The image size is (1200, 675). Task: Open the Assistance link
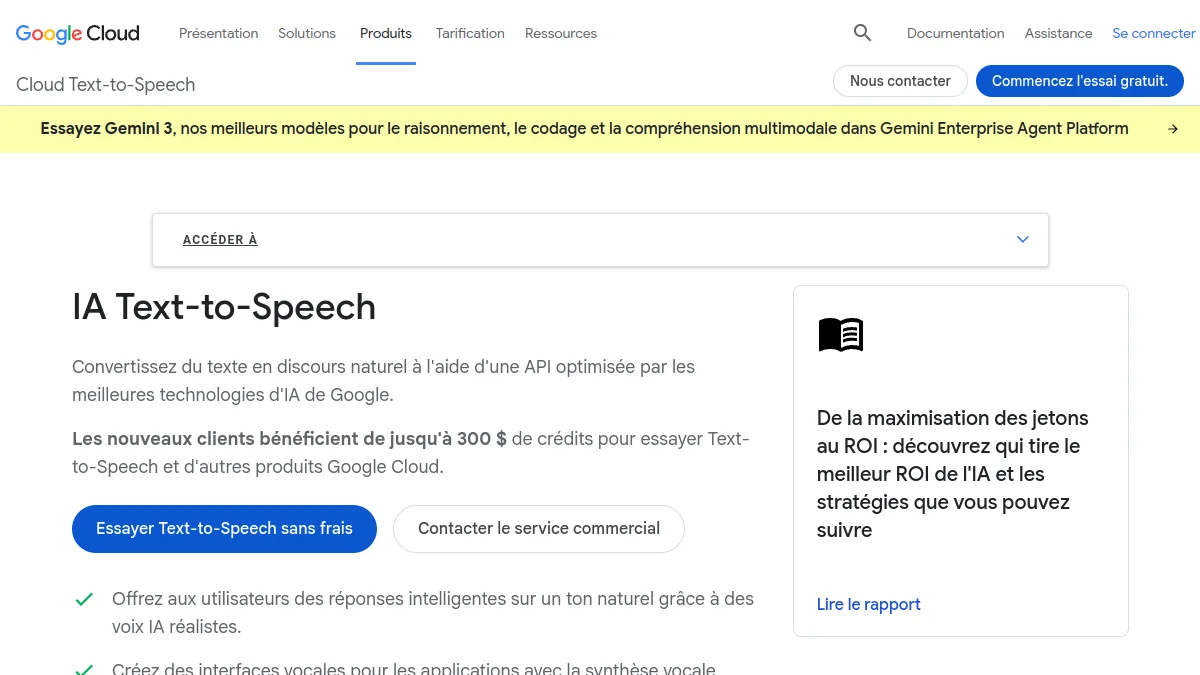tap(1058, 33)
